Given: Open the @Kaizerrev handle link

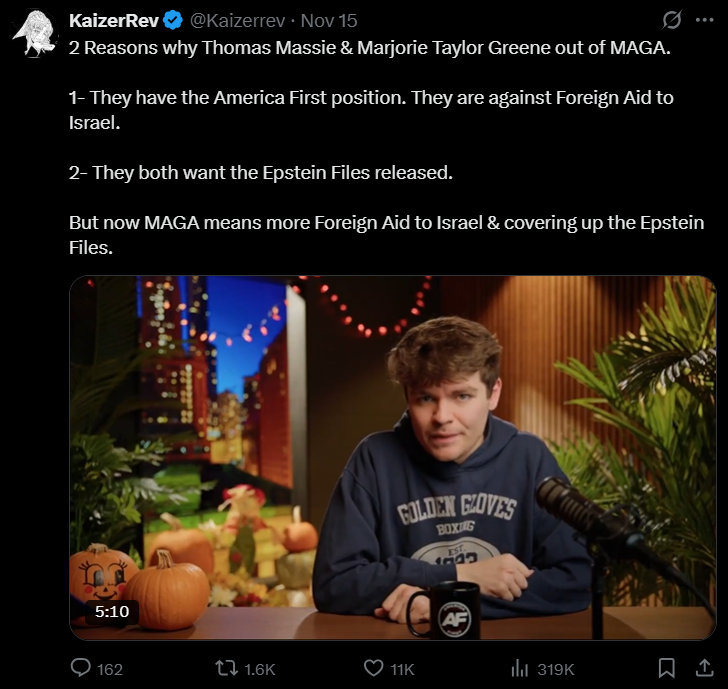Looking at the screenshot, I should (237, 20).
